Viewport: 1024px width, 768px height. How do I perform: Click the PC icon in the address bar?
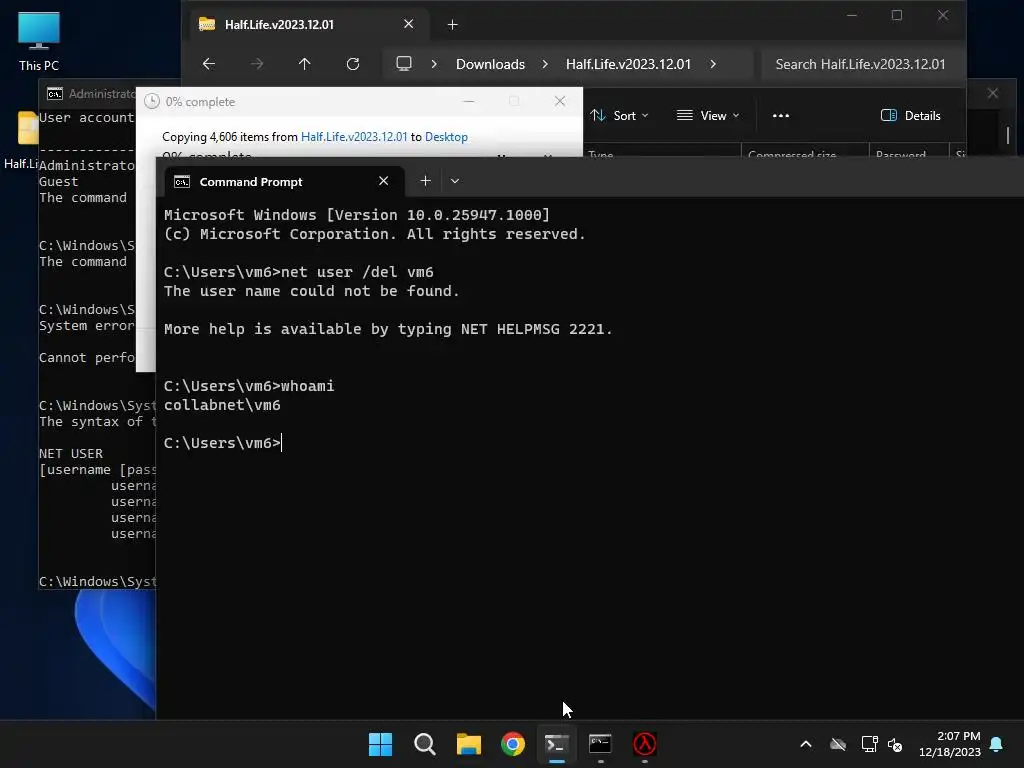point(404,64)
